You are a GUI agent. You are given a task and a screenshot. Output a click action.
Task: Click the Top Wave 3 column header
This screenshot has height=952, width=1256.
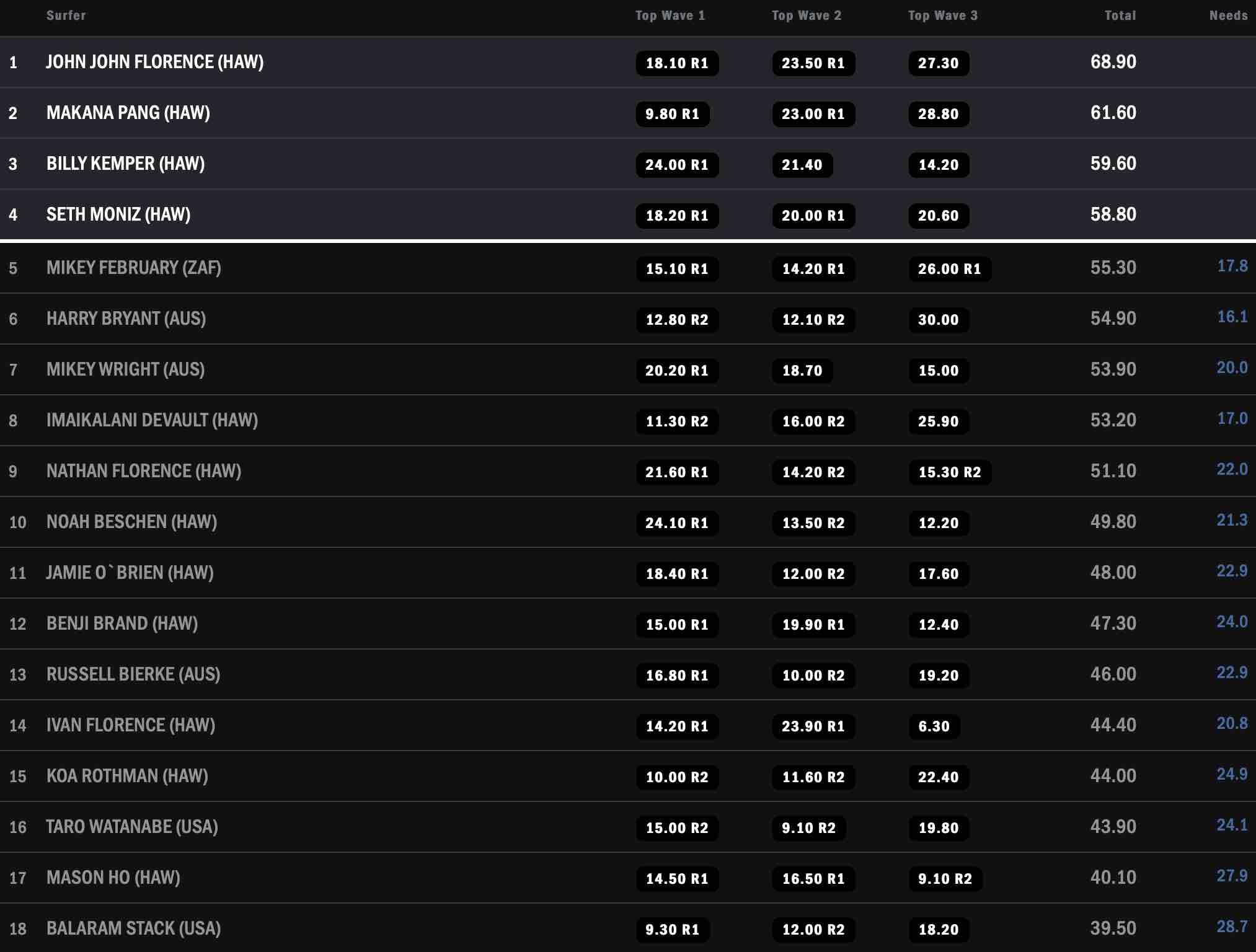(942, 15)
